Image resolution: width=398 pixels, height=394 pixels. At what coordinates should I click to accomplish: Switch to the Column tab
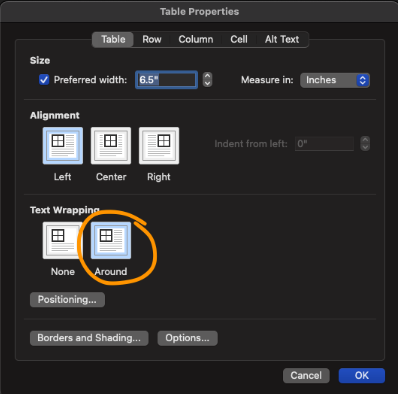(196, 39)
